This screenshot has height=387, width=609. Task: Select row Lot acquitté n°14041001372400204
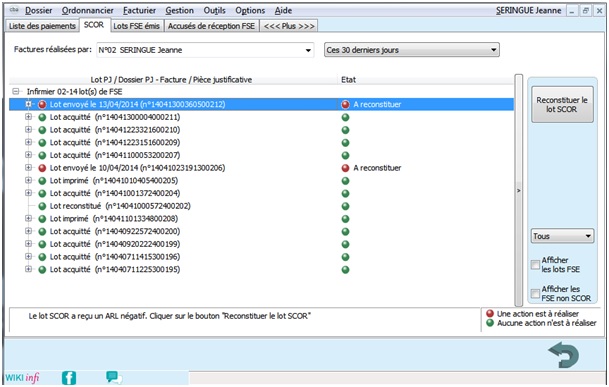[x=261, y=194]
